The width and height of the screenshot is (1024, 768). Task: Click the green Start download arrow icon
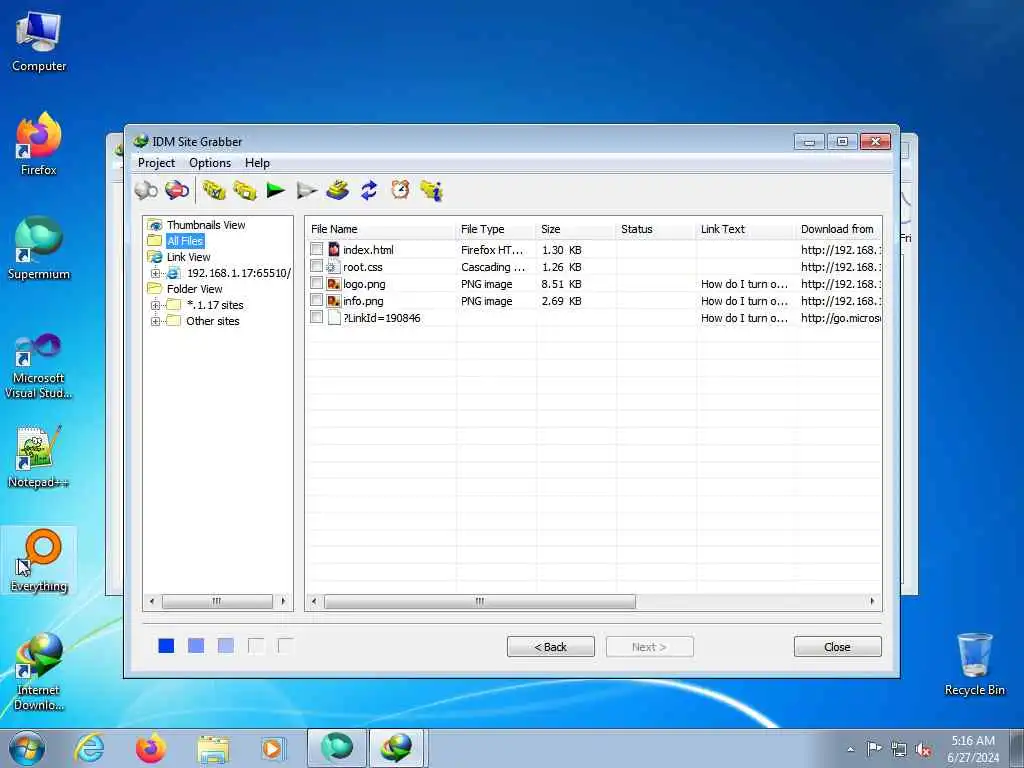click(276, 190)
